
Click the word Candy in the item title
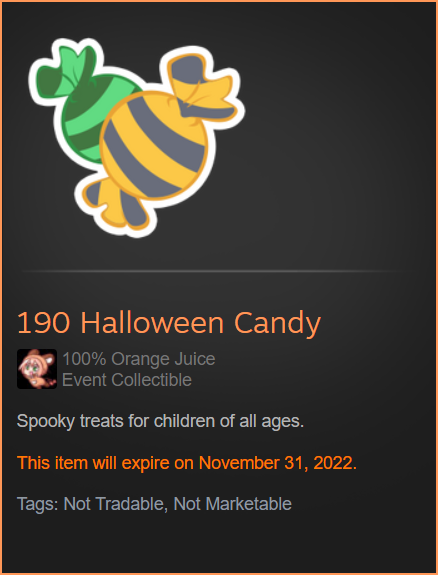[x=277, y=325]
